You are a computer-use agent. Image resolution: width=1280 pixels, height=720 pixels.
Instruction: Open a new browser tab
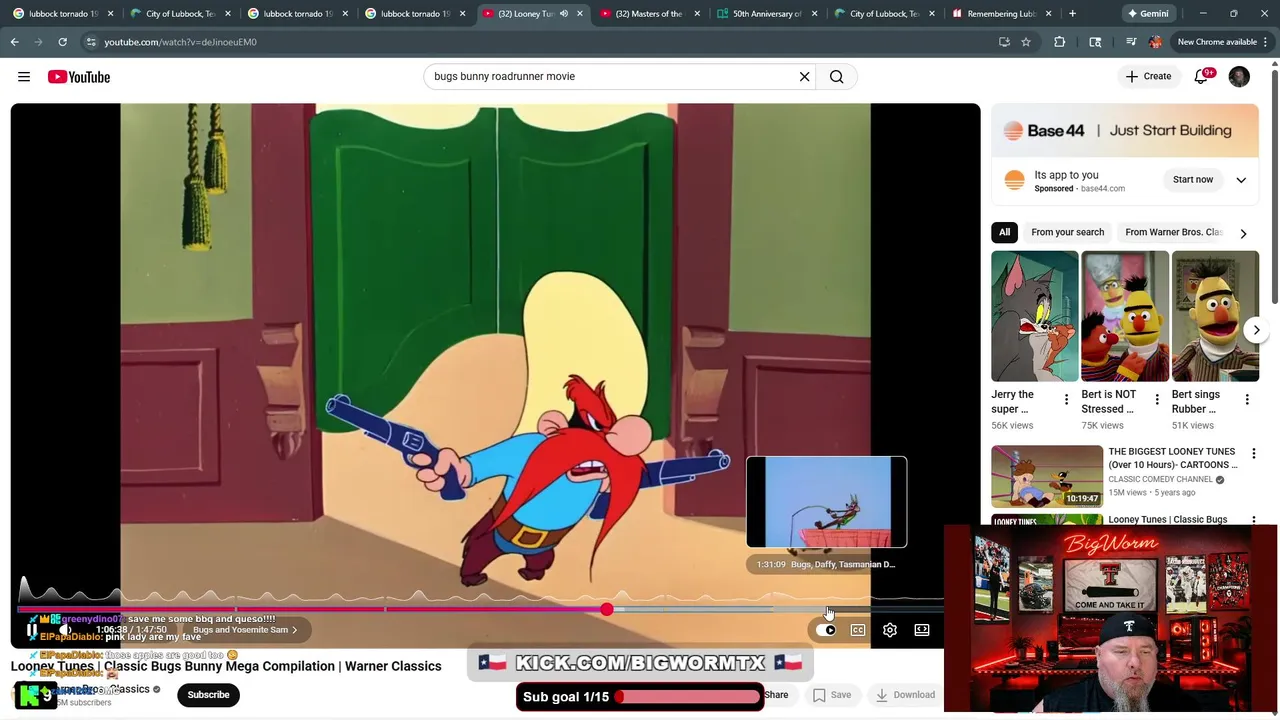click(1072, 14)
